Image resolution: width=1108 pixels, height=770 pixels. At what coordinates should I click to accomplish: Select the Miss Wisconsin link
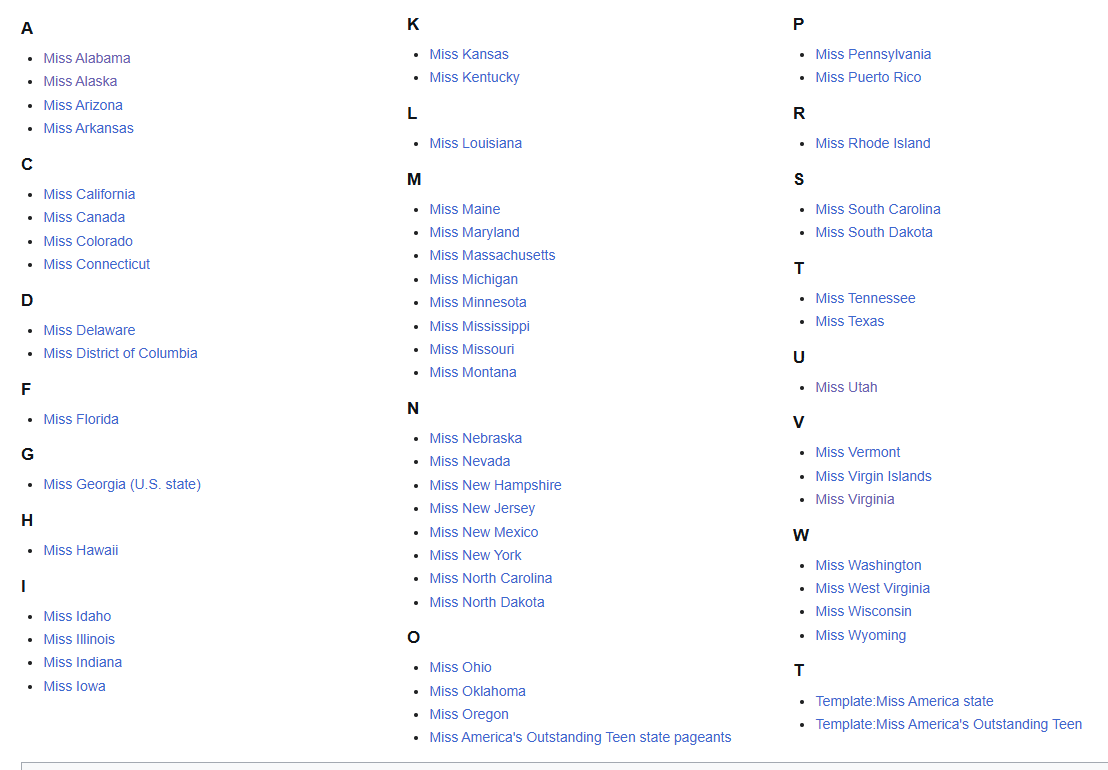863,611
